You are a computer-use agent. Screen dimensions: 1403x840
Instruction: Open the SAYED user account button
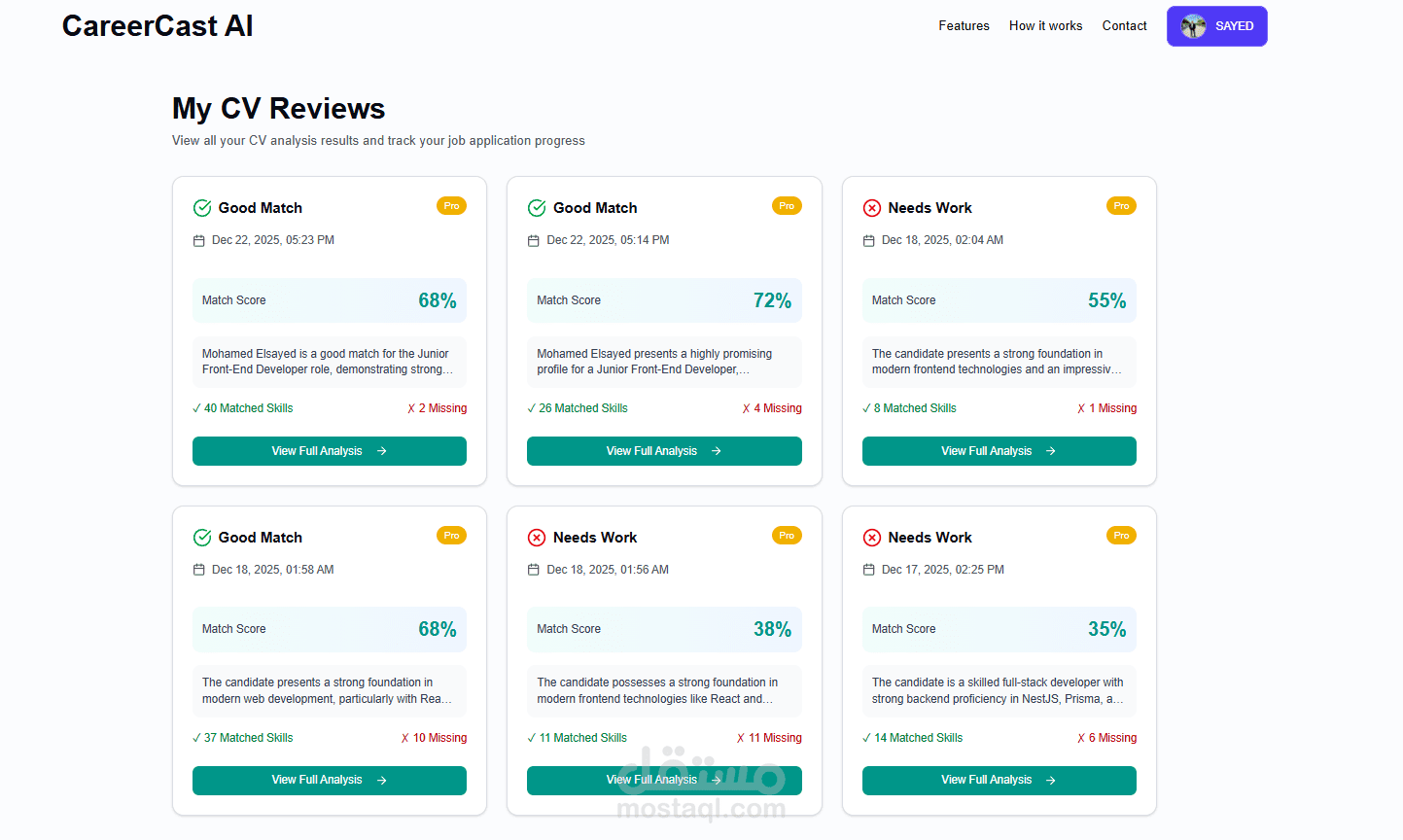[1217, 26]
